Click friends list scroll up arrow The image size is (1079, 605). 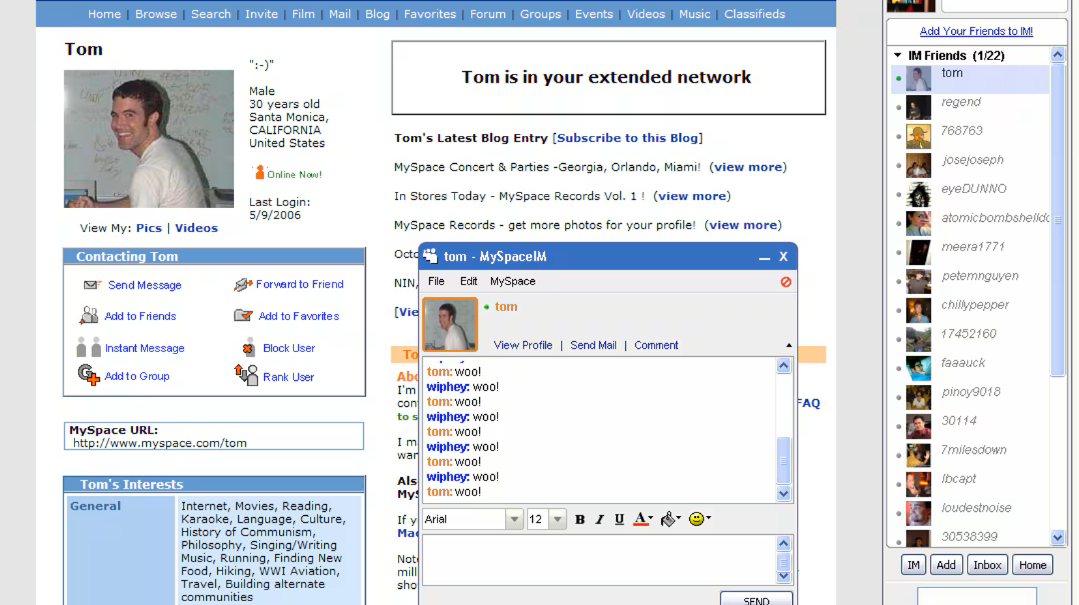pos(1058,54)
